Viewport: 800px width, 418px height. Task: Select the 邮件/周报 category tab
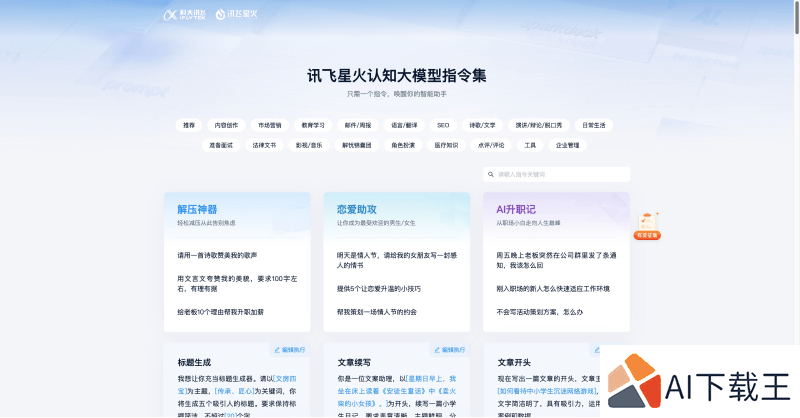tap(358, 125)
